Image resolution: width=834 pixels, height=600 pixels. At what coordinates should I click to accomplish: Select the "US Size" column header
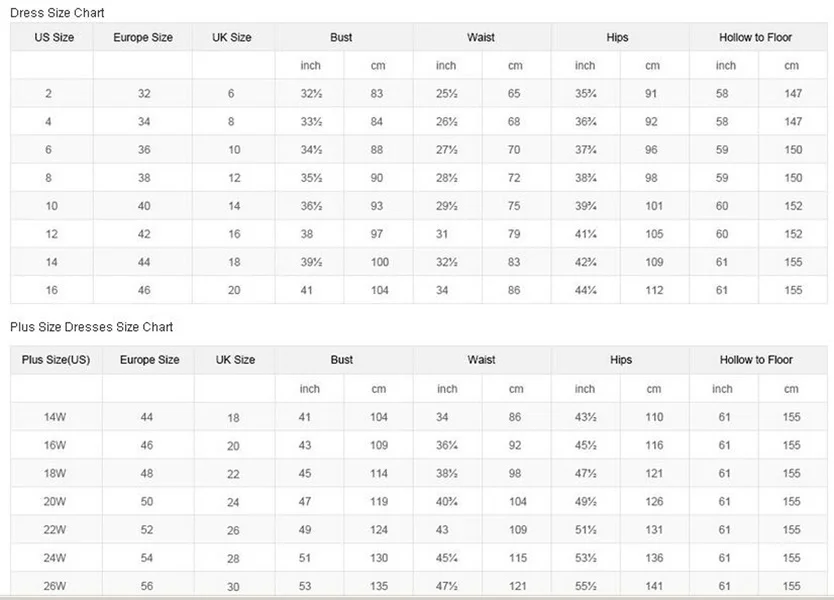pyautogui.click(x=54, y=38)
